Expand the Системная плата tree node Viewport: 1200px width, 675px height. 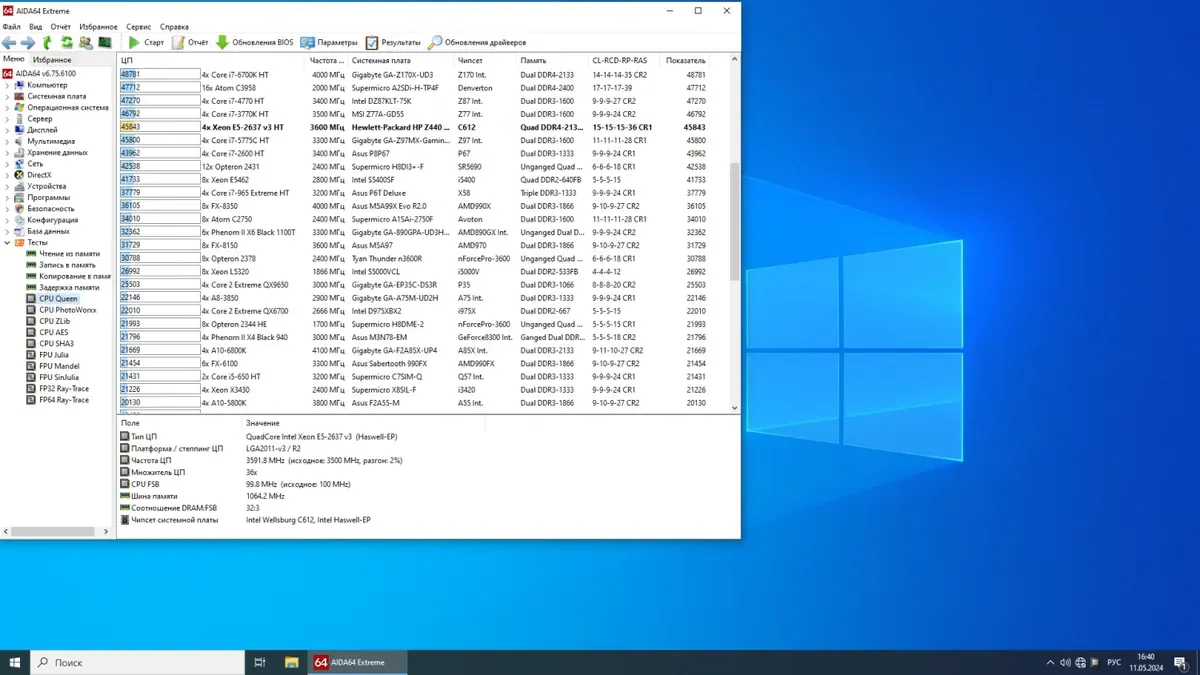click(7, 96)
